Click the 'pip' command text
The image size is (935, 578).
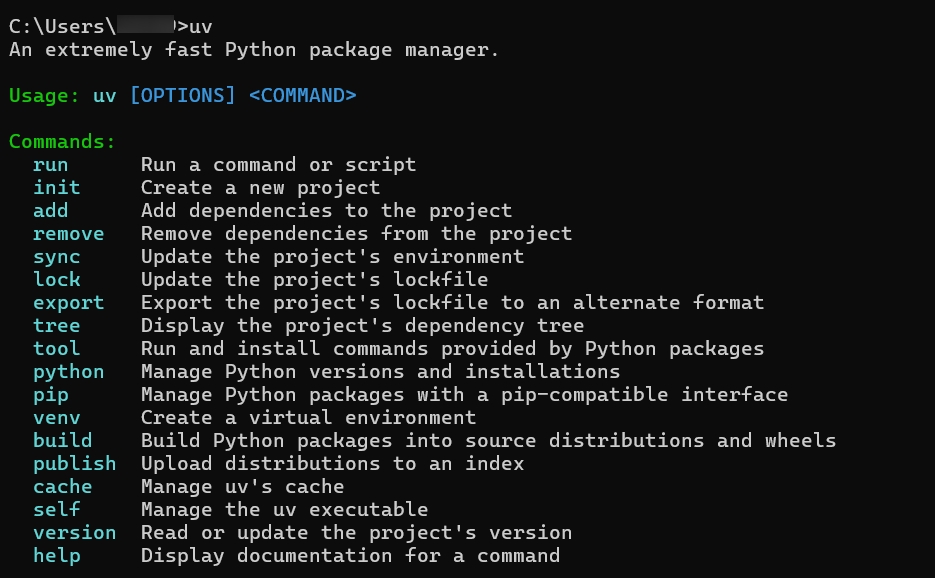(51, 395)
